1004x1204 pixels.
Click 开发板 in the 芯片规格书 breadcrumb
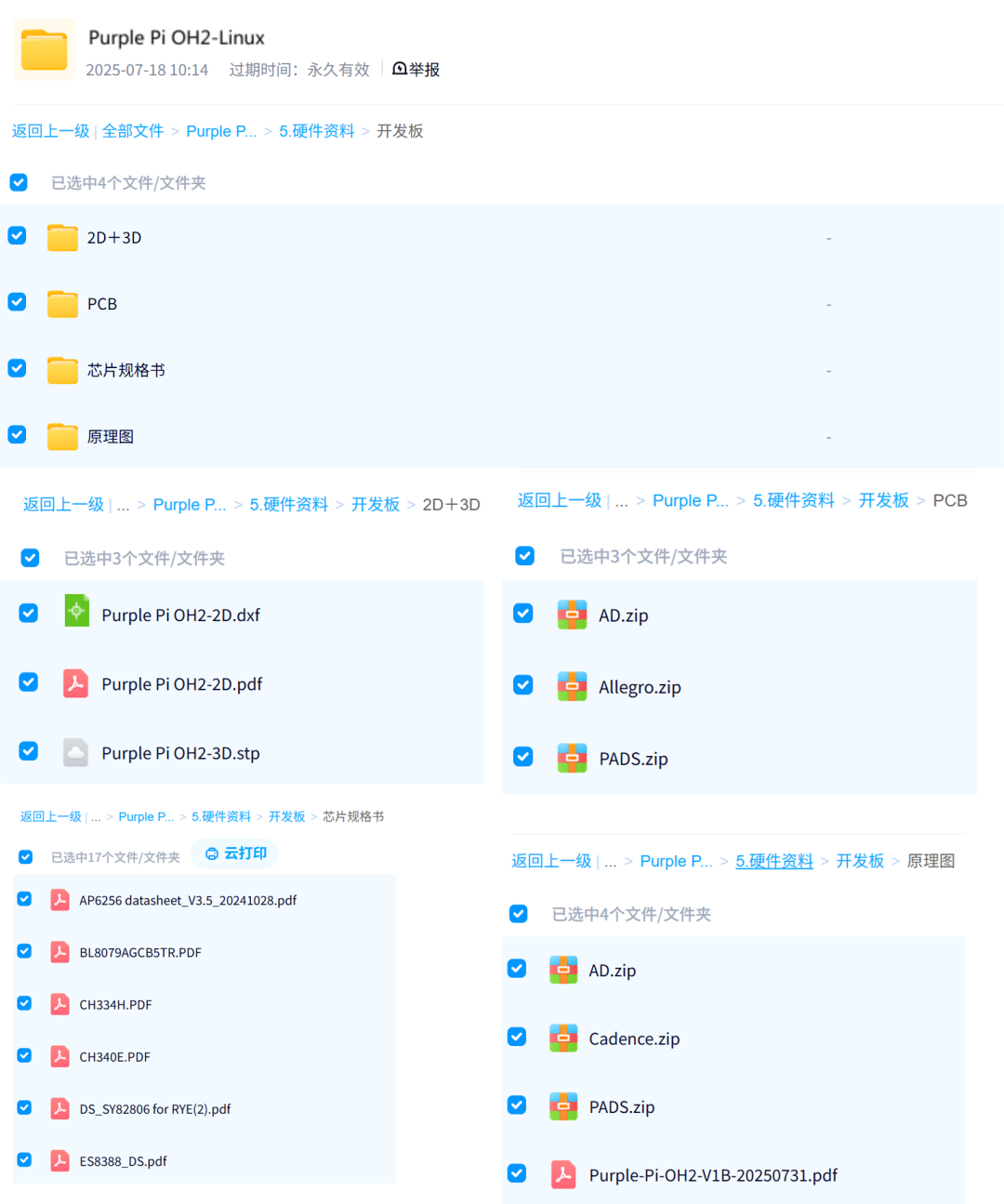click(x=286, y=816)
